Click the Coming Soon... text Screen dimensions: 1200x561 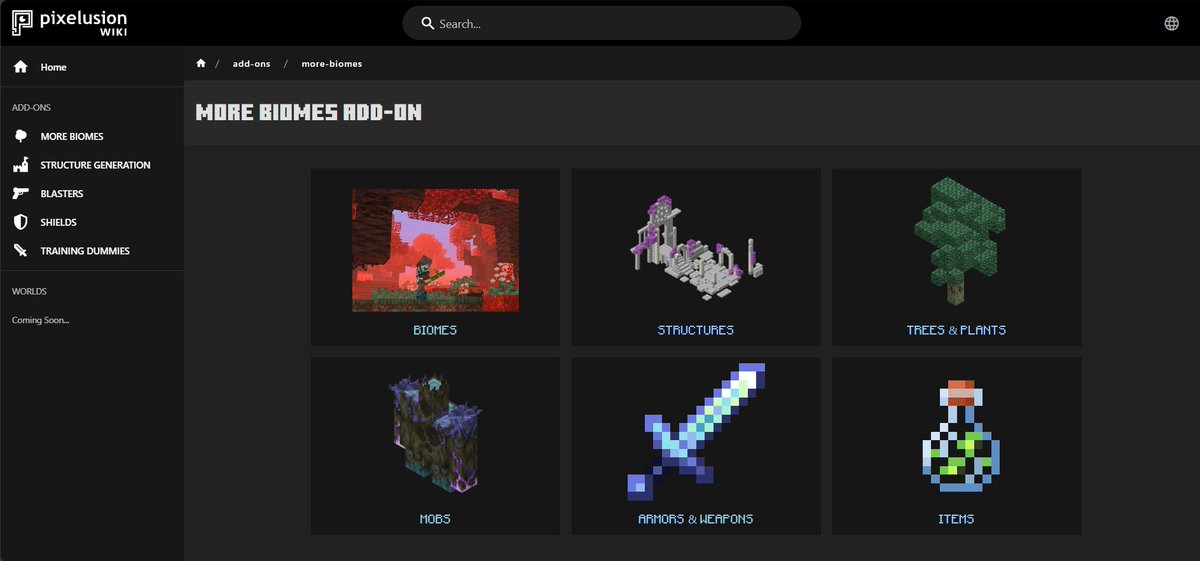pyautogui.click(x=40, y=320)
